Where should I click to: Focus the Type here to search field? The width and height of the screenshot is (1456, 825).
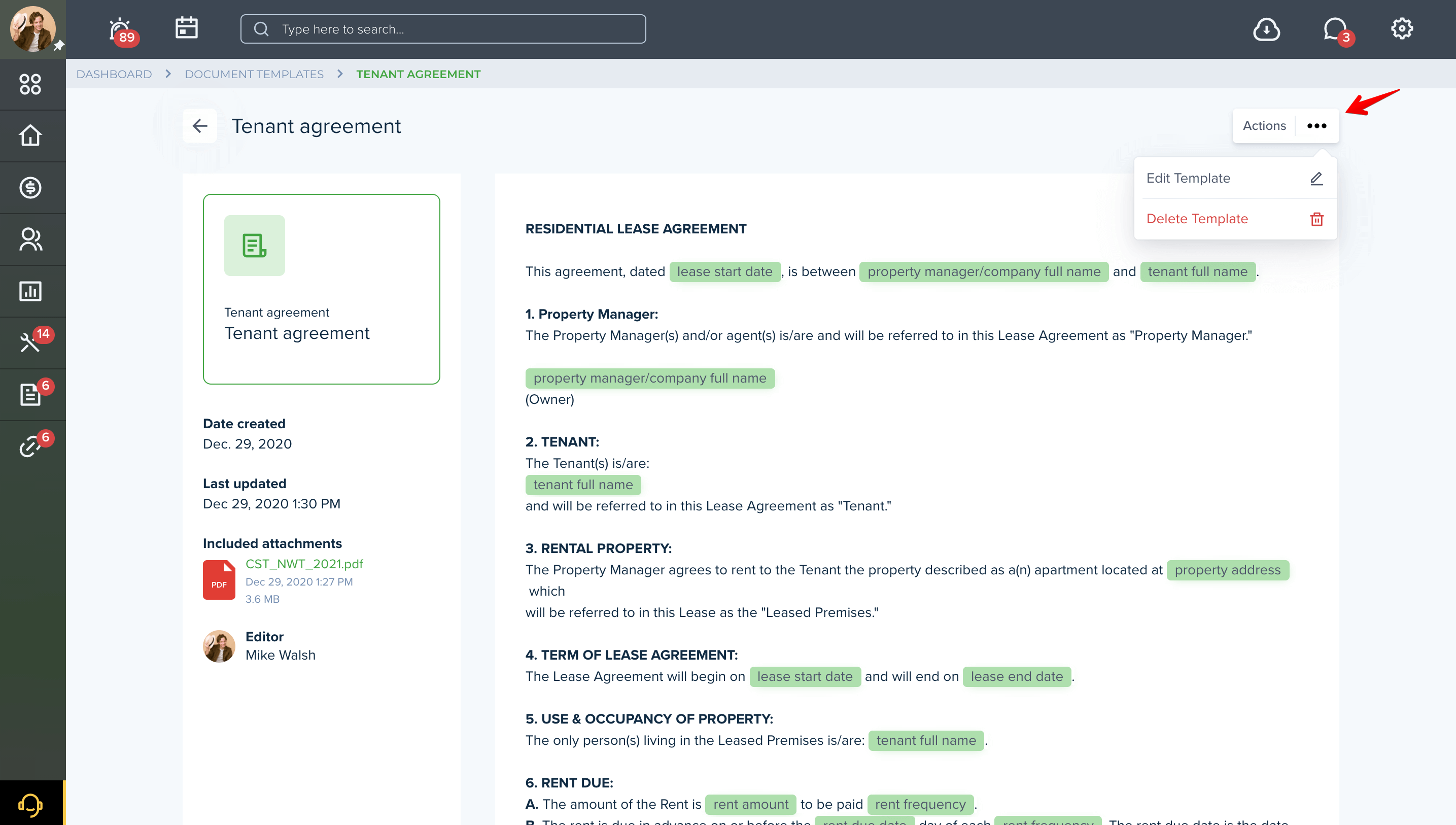point(443,29)
